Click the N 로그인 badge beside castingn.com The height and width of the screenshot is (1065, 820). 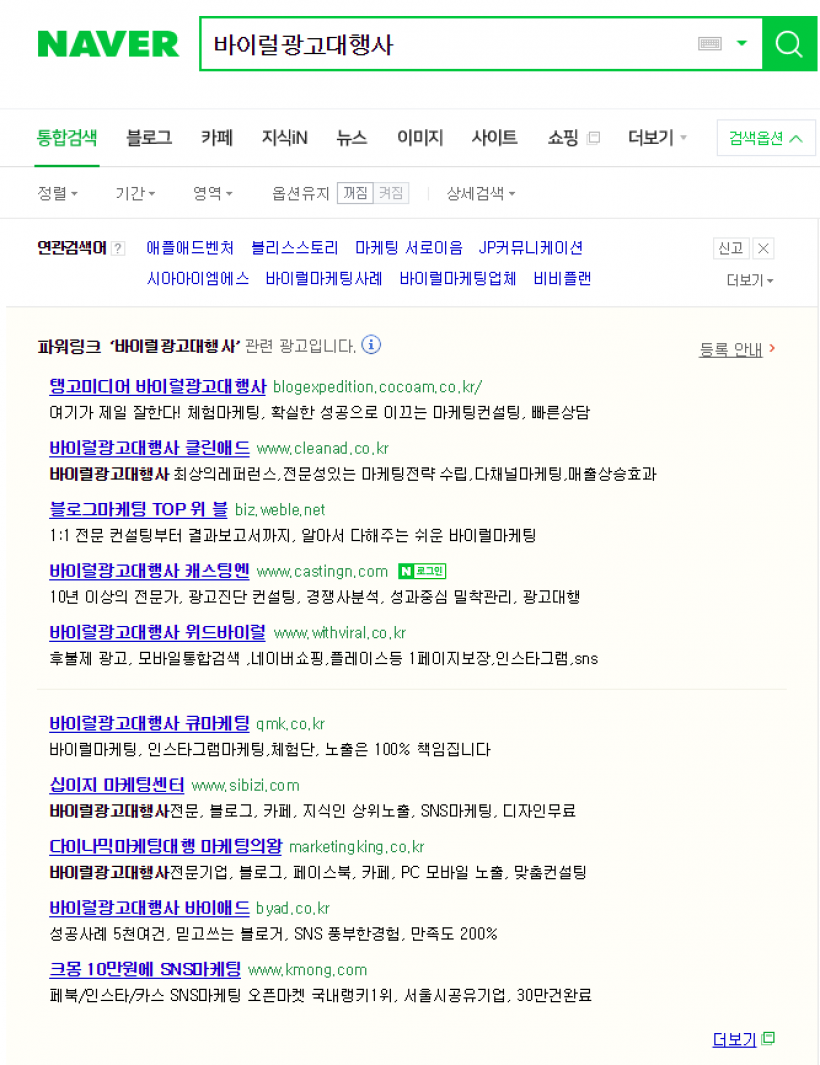(422, 571)
